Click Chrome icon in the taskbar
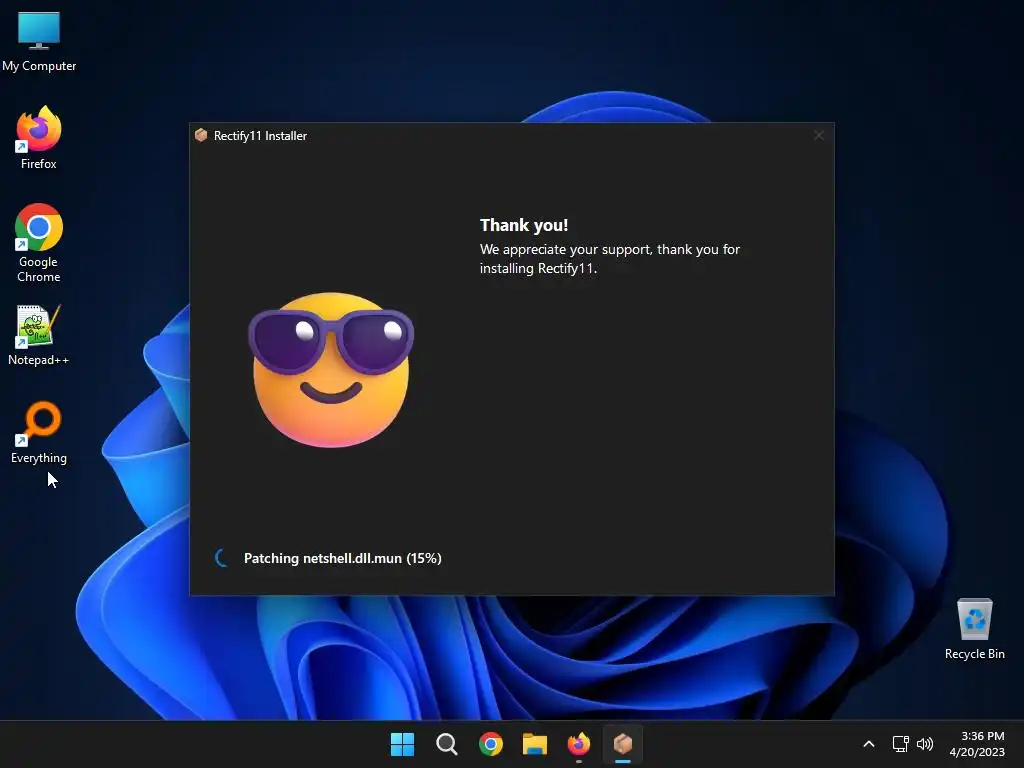 [x=490, y=744]
